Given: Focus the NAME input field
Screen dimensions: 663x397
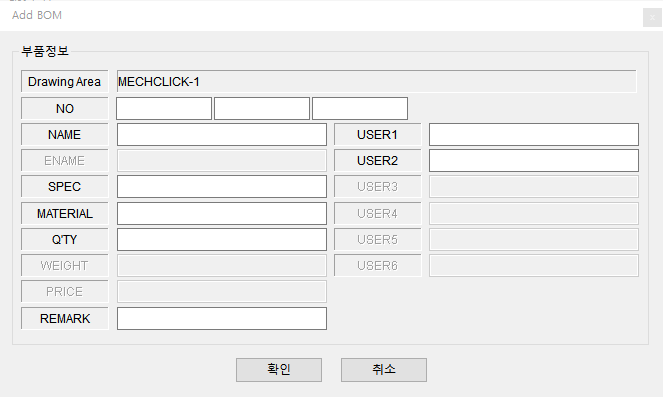Looking at the screenshot, I should [222, 134].
